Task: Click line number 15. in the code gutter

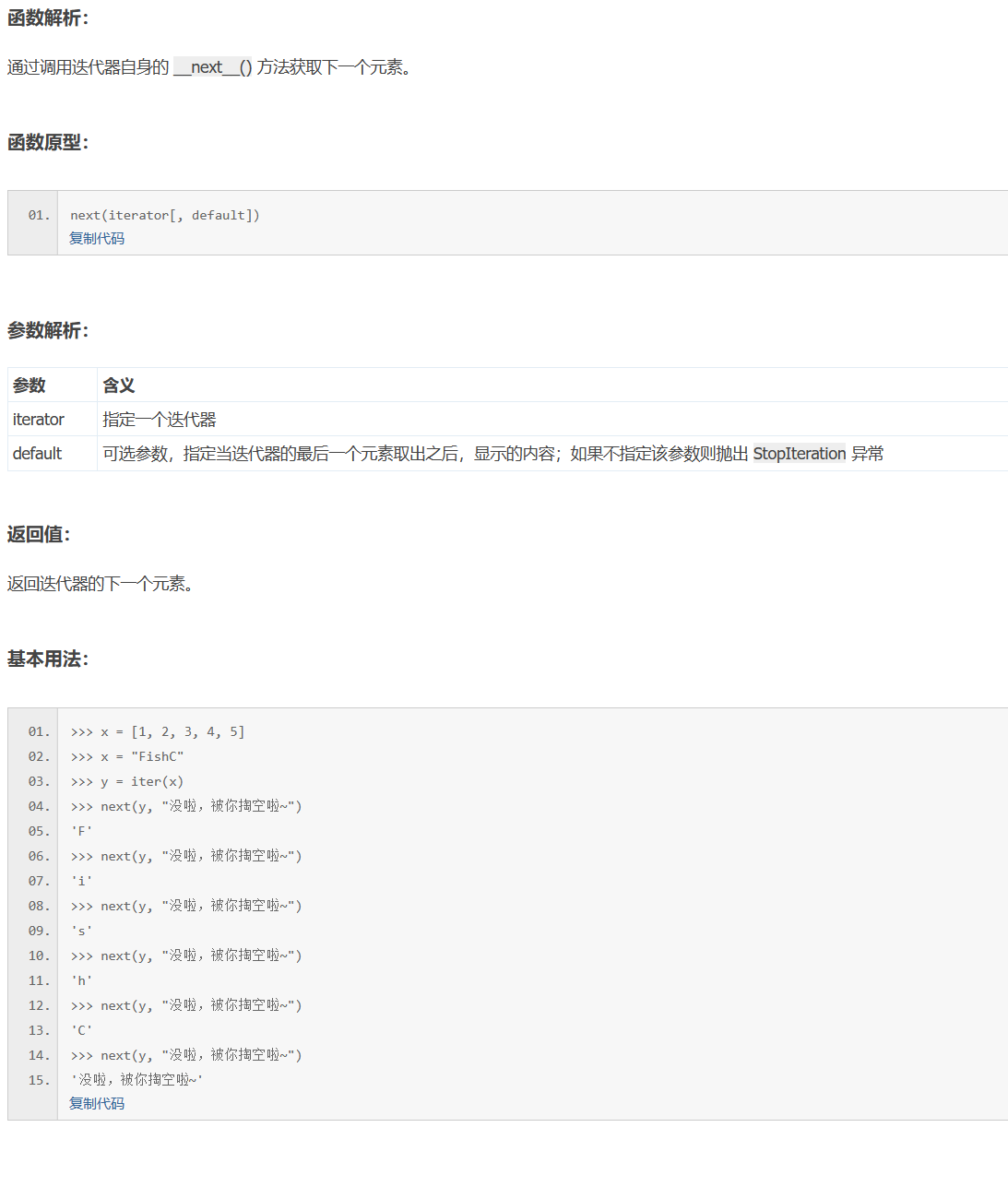Action: coord(39,1080)
